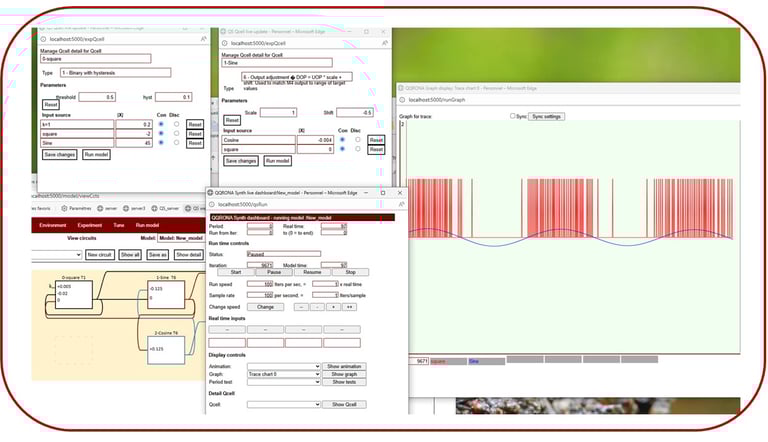Click the hyst value field

173,97
